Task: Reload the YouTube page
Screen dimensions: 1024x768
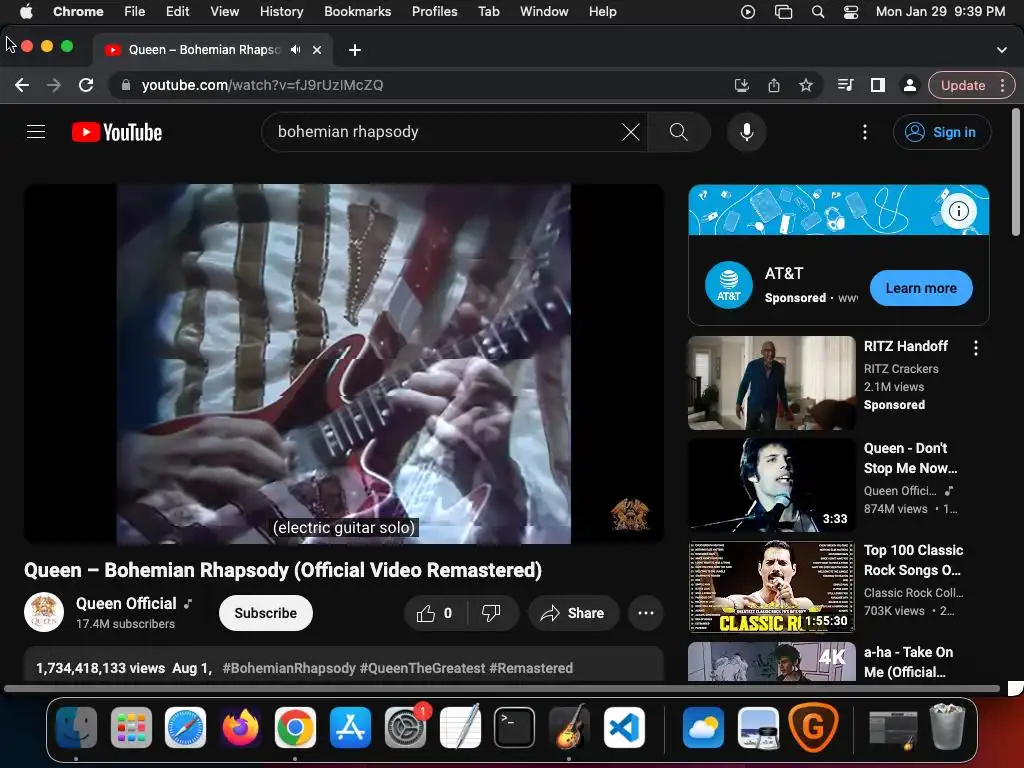Action: (x=86, y=85)
